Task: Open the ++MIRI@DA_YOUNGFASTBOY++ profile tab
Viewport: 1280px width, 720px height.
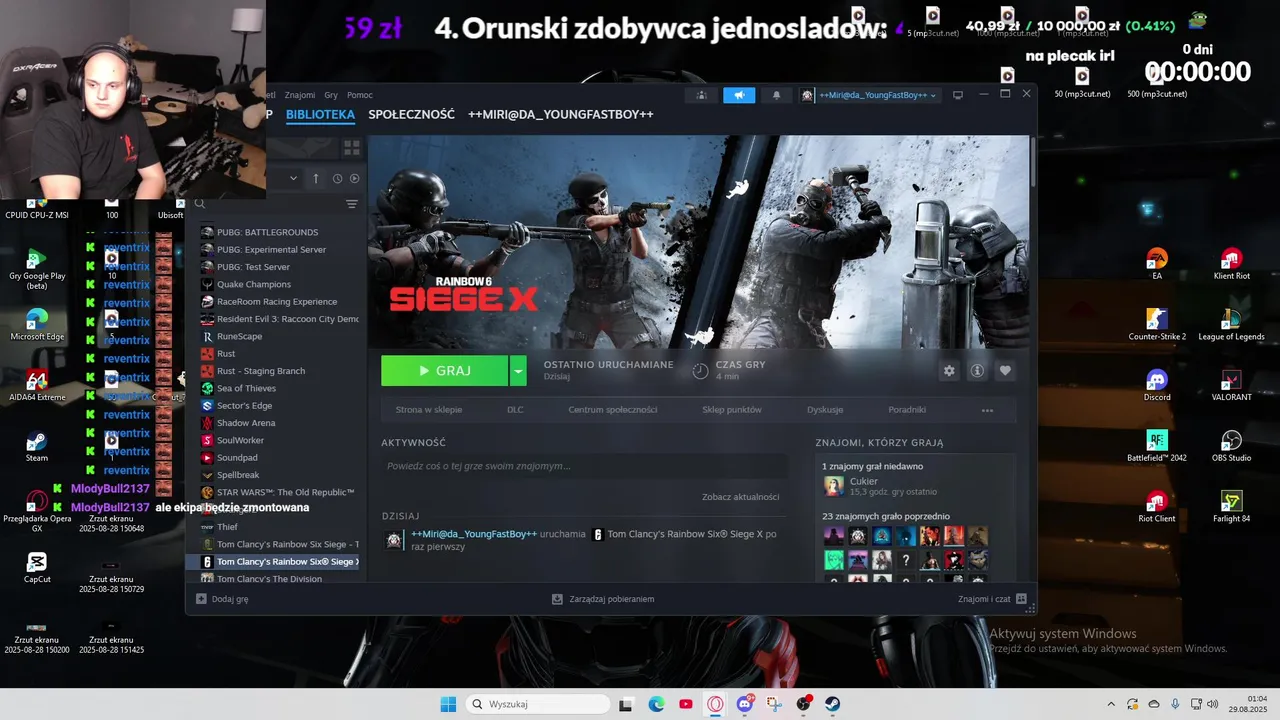Action: (561, 115)
